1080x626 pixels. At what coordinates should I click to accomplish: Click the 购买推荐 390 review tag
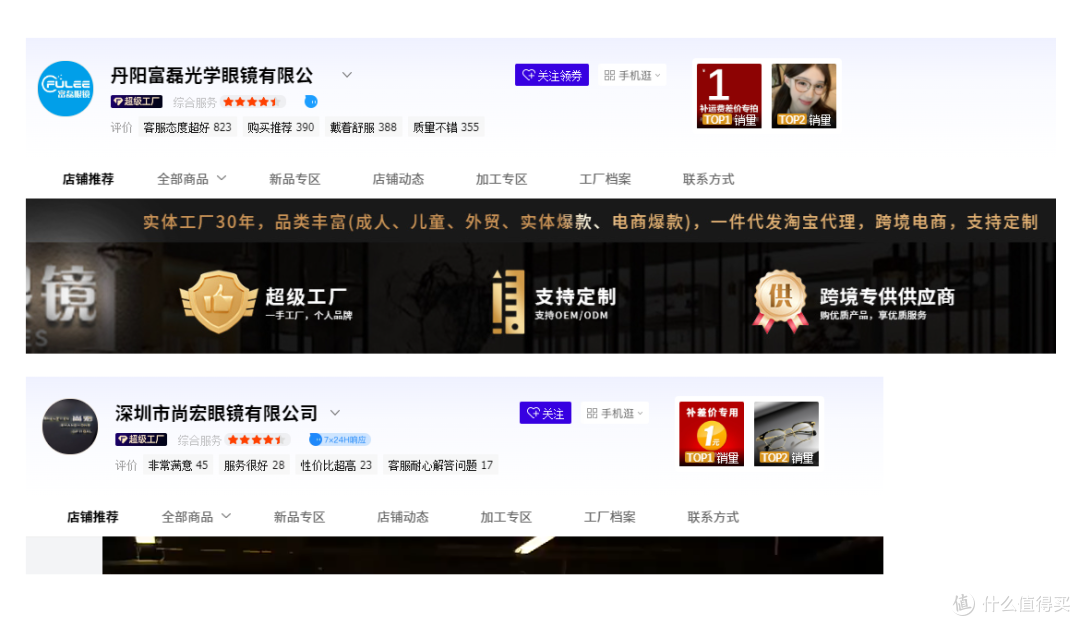[x=280, y=127]
